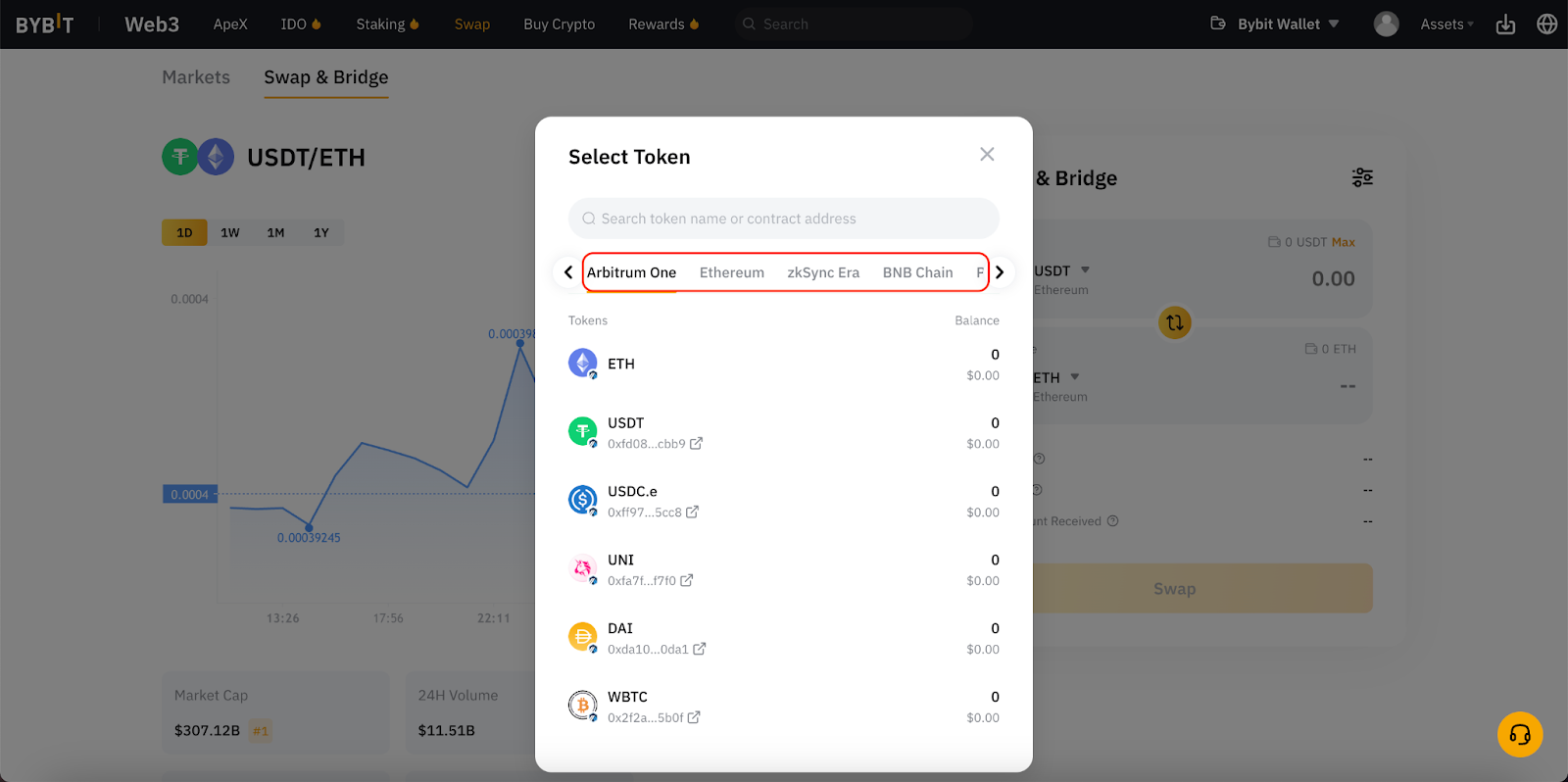Expand the Assets dropdown
Image resolution: width=1568 pixels, height=782 pixels.
pyautogui.click(x=1447, y=24)
